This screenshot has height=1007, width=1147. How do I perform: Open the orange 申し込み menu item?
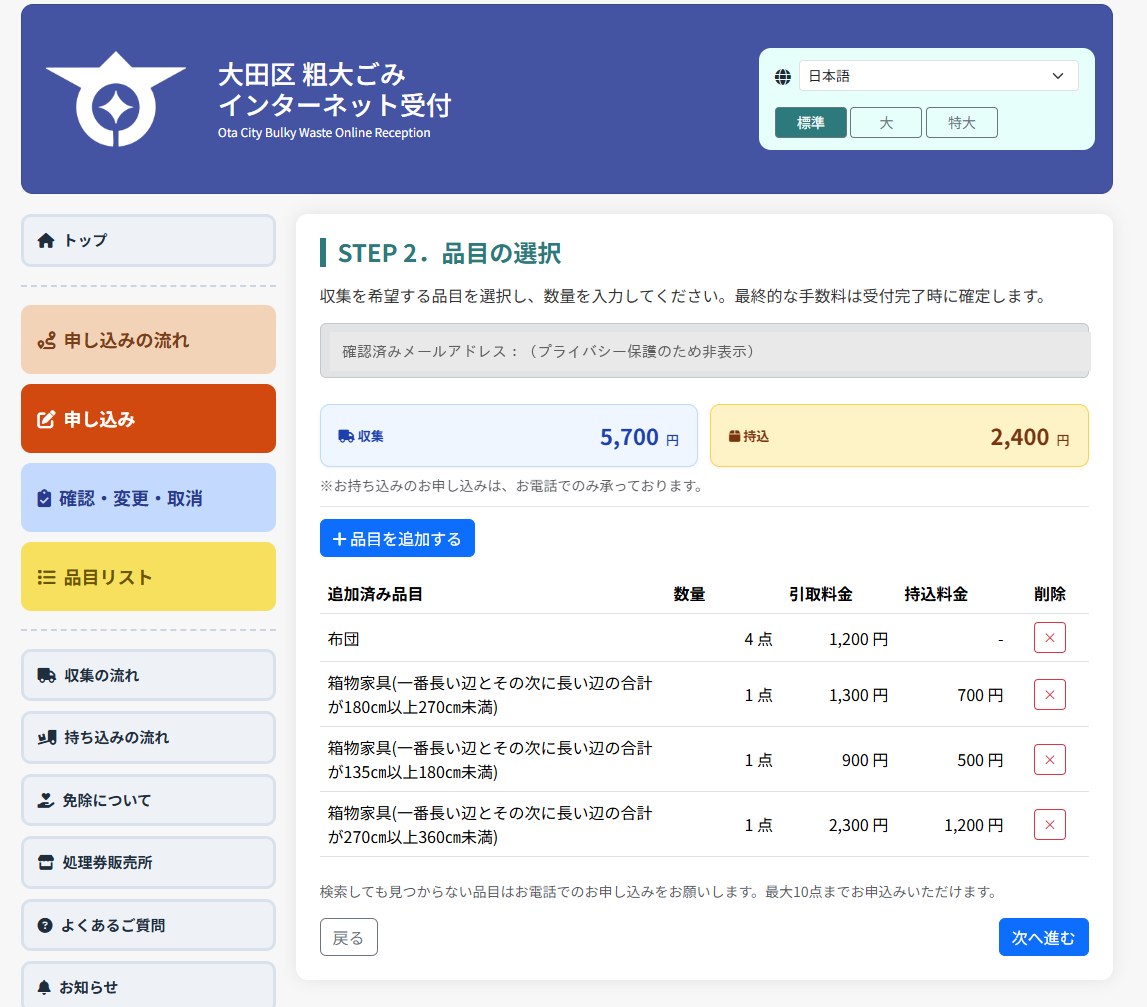148,419
